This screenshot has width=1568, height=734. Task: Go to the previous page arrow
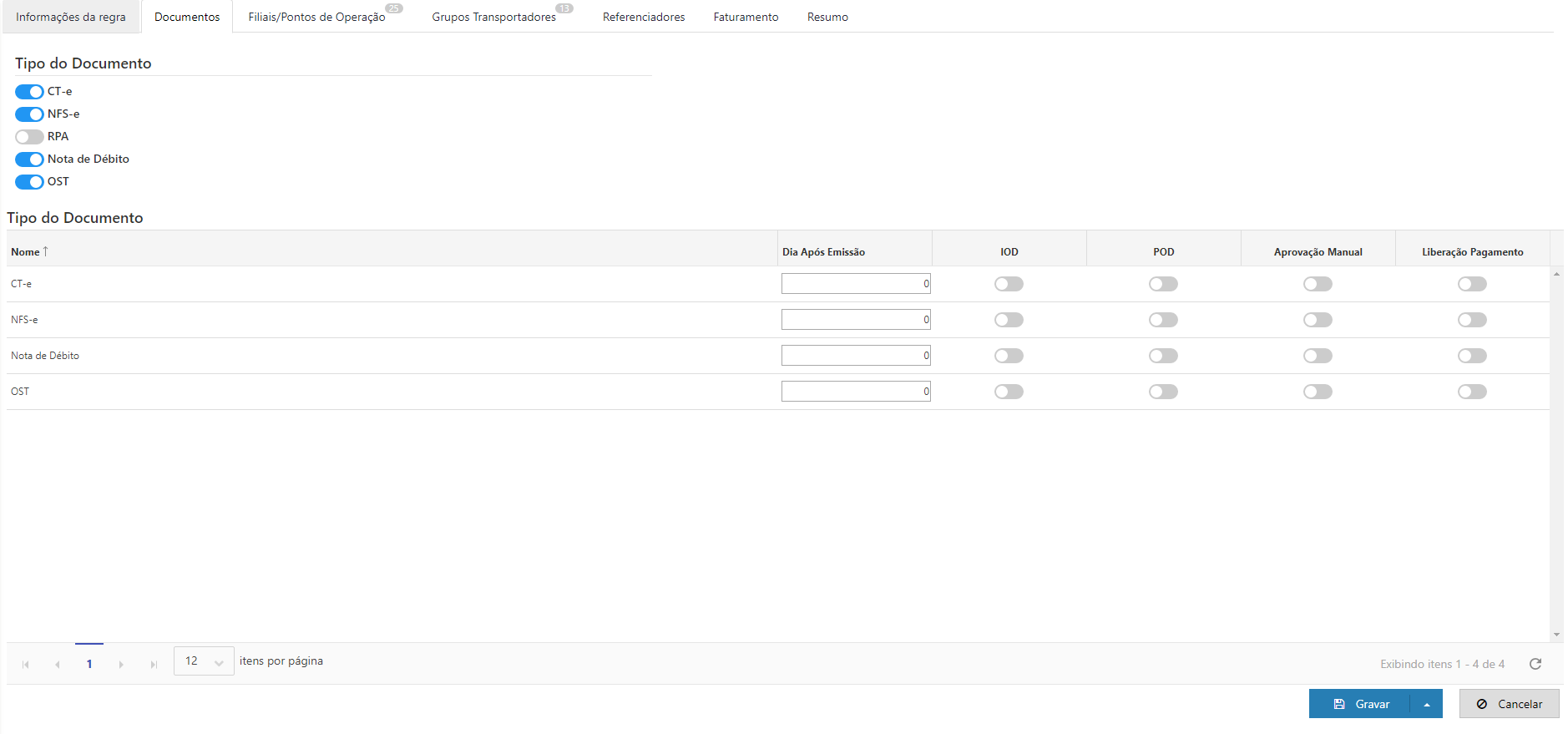pos(58,665)
